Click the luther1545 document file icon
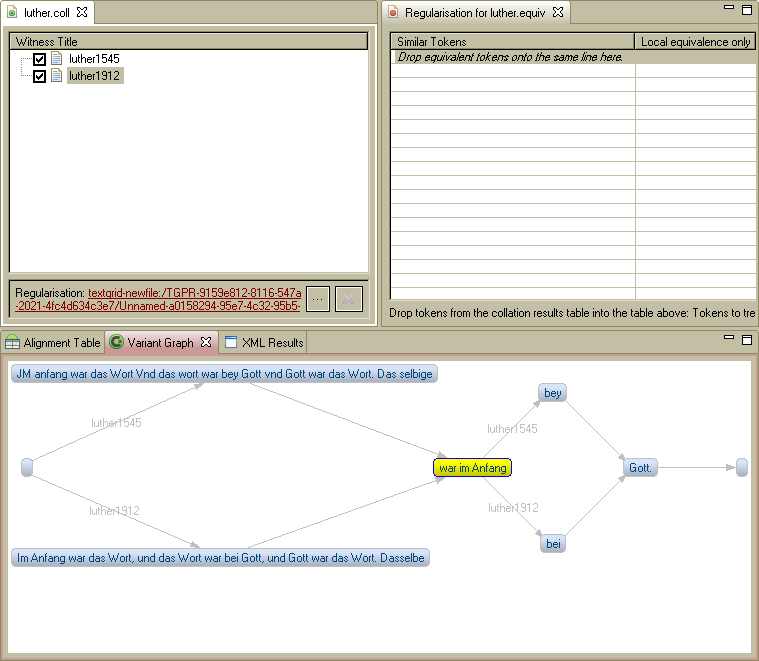The width and height of the screenshot is (759, 661). click(x=57, y=59)
